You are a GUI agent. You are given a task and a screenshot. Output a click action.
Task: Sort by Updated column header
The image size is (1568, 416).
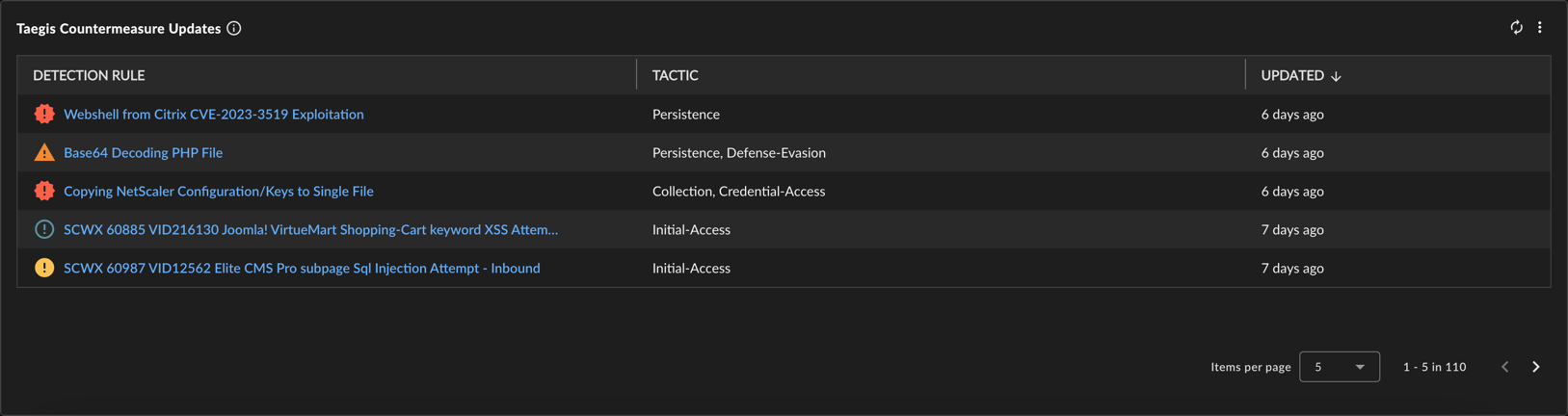[1292, 75]
